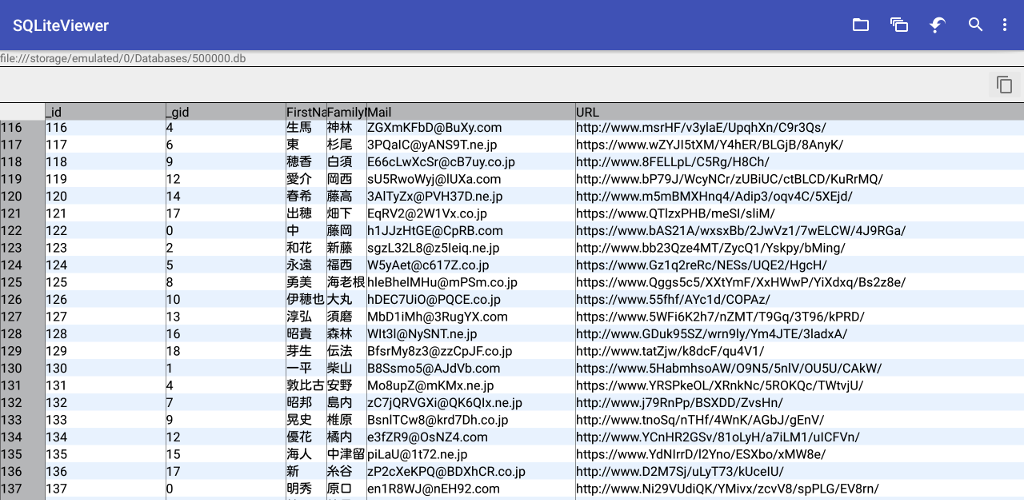Select the FirstName column header

point(305,112)
